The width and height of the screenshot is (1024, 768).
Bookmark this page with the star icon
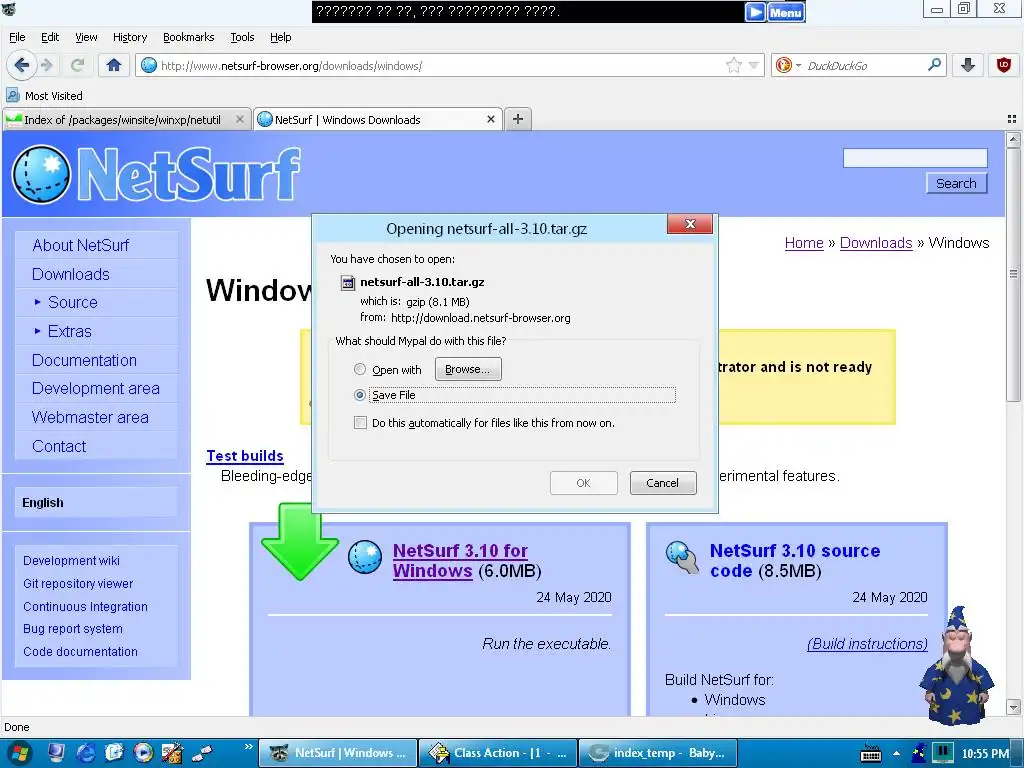(x=734, y=65)
